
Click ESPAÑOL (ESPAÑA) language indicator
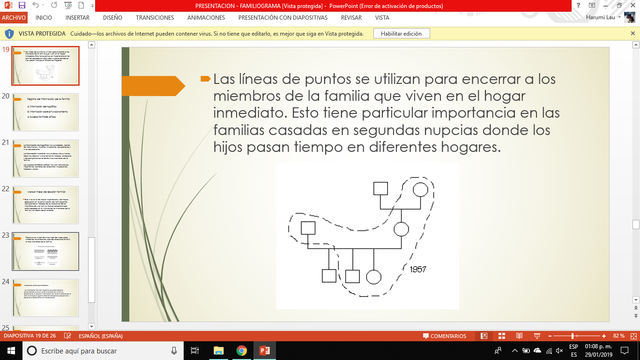pyautogui.click(x=100, y=336)
